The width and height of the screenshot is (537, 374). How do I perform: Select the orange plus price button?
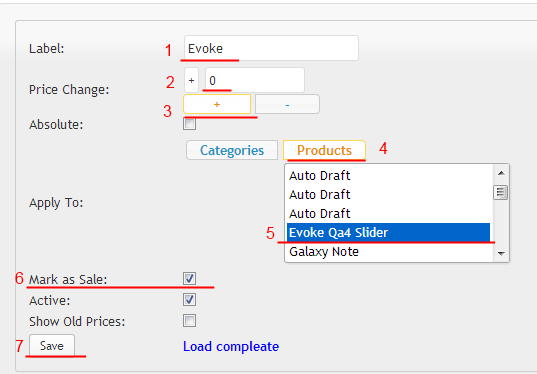(217, 104)
